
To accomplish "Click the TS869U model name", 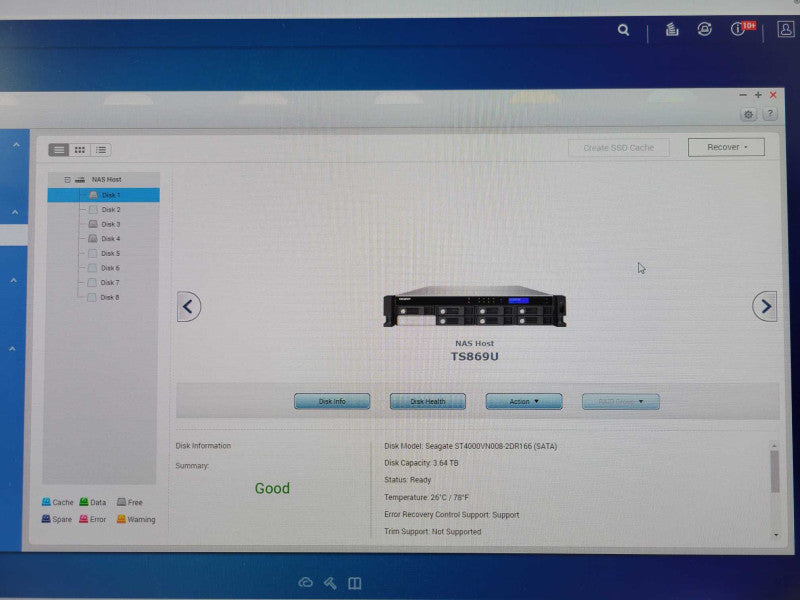I will point(474,356).
